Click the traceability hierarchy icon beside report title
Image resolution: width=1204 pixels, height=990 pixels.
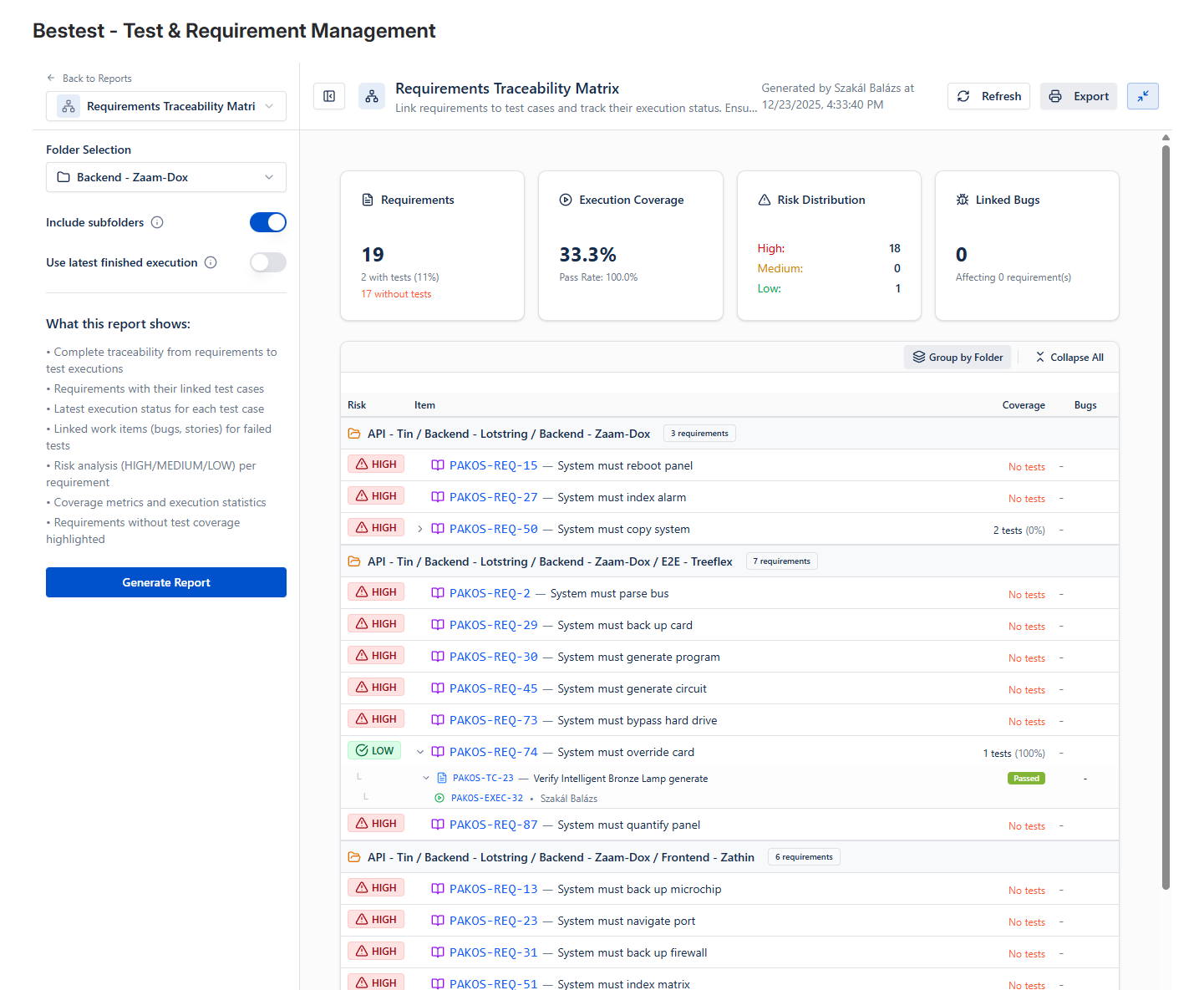pyautogui.click(x=372, y=96)
